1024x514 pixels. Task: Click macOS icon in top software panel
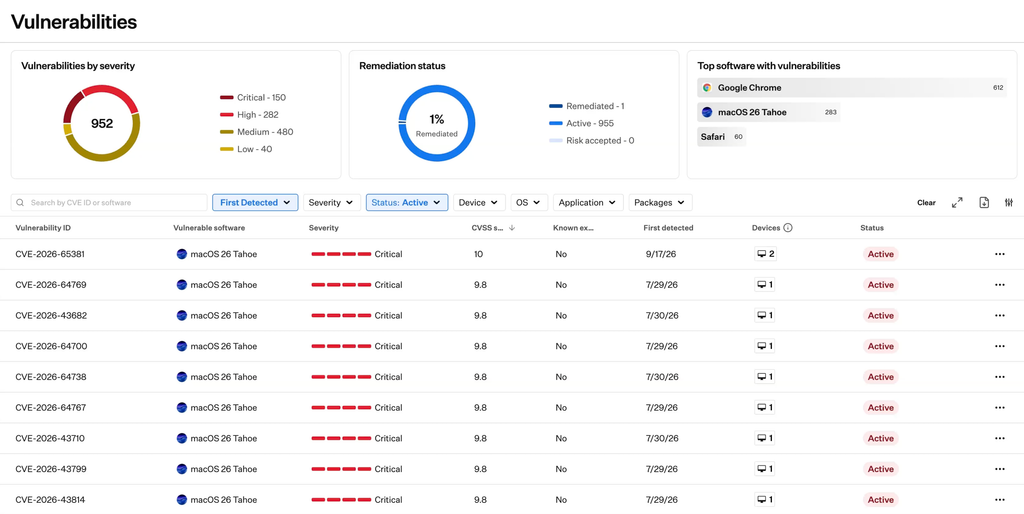click(x=707, y=112)
